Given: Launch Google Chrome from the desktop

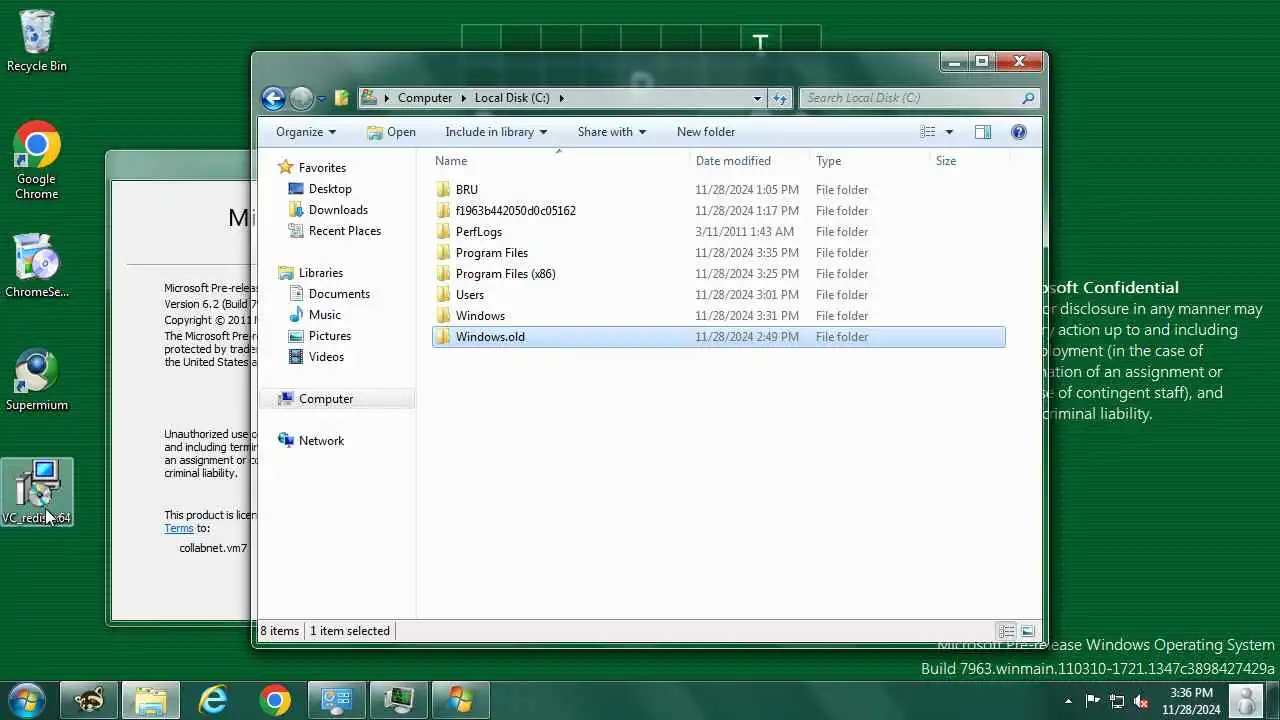Looking at the screenshot, I should point(37,161).
